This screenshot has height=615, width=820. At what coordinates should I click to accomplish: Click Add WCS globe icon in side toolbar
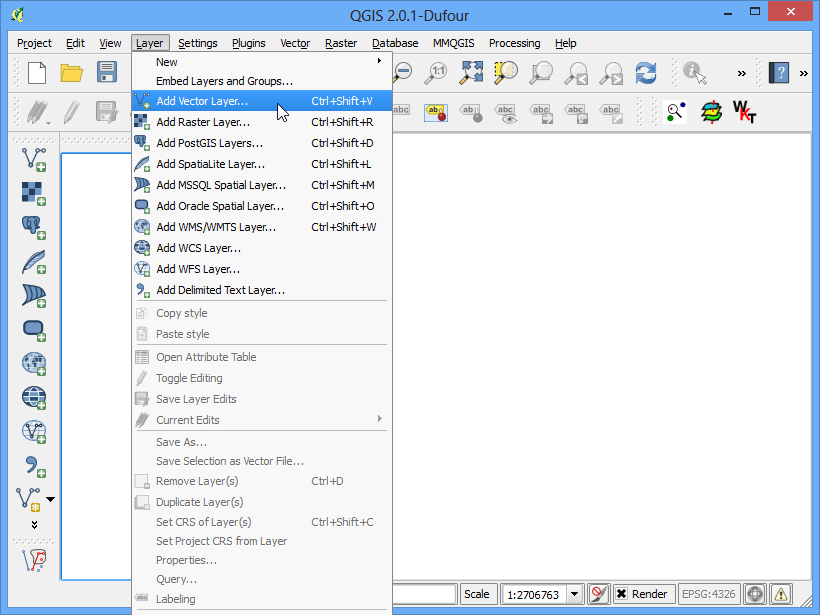34,398
